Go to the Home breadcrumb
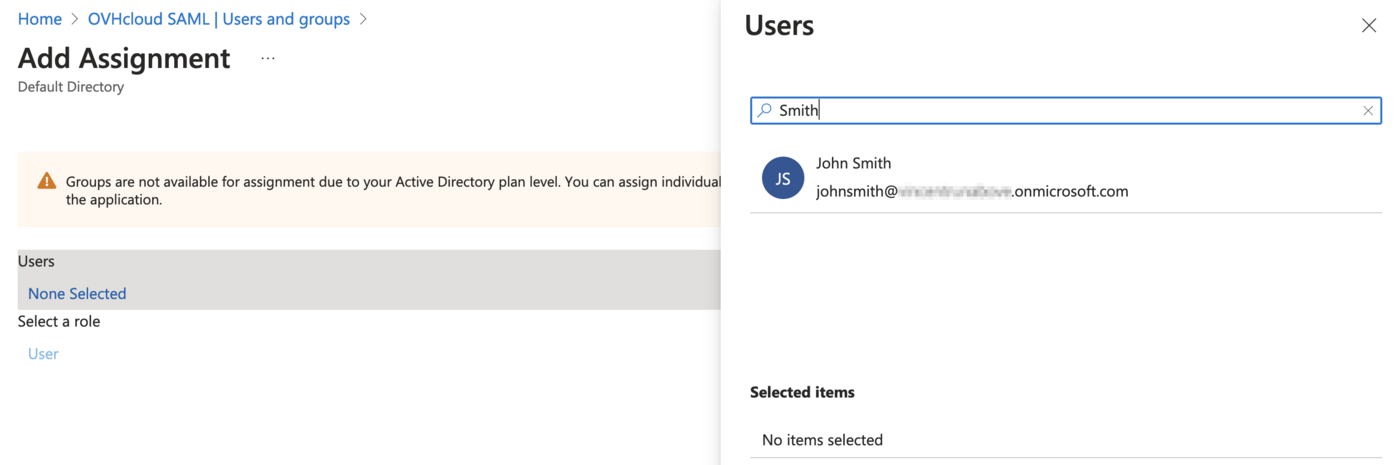The height and width of the screenshot is (465, 1400). tap(40, 19)
